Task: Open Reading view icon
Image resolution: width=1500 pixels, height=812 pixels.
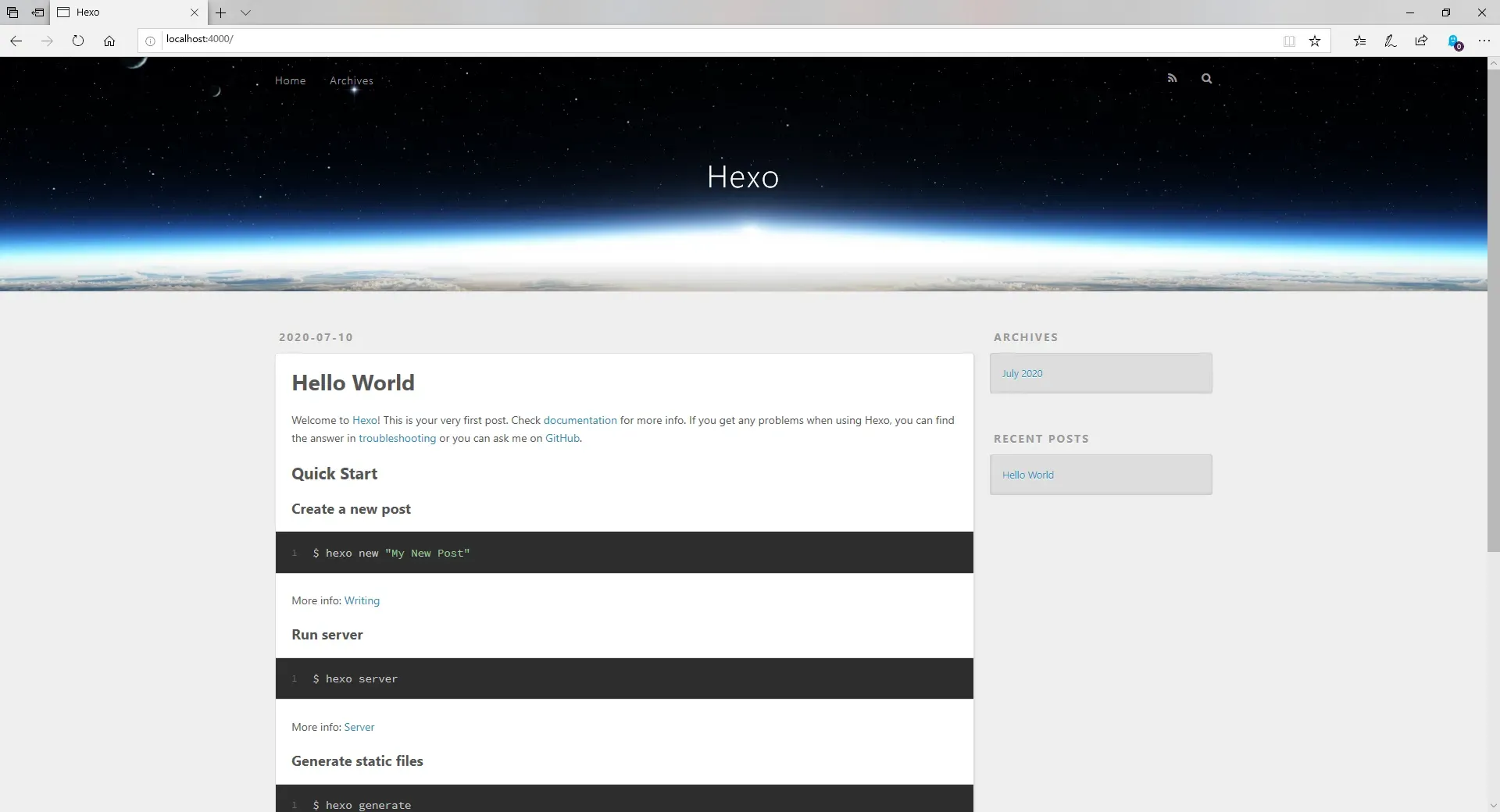Action: coord(1289,41)
